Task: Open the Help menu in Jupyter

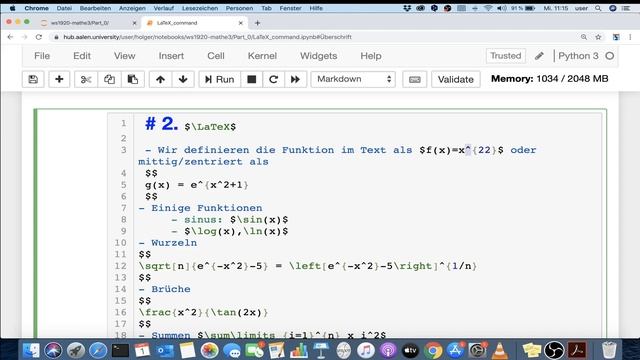Action: coord(371,56)
